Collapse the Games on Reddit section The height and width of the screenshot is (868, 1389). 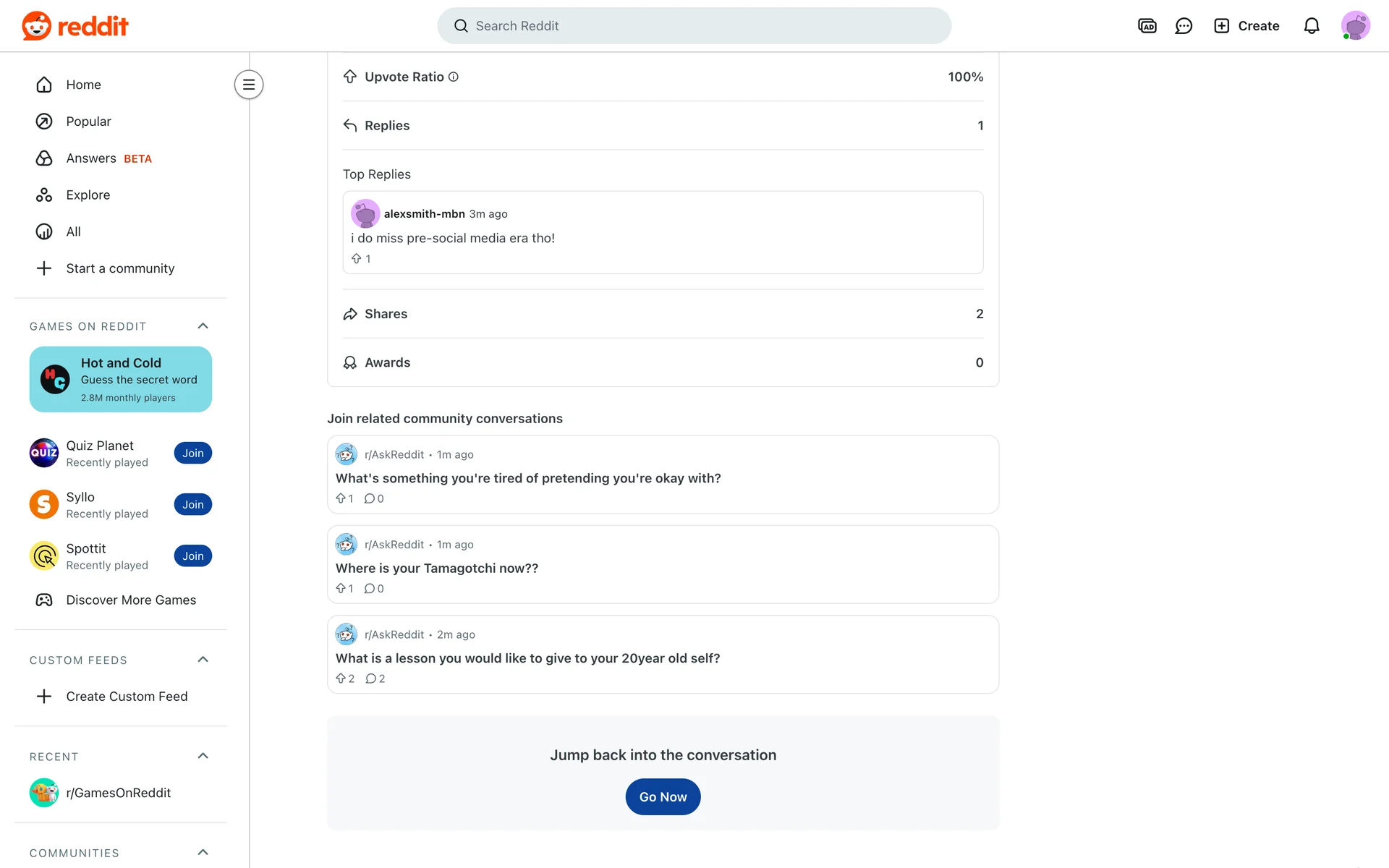coord(203,326)
